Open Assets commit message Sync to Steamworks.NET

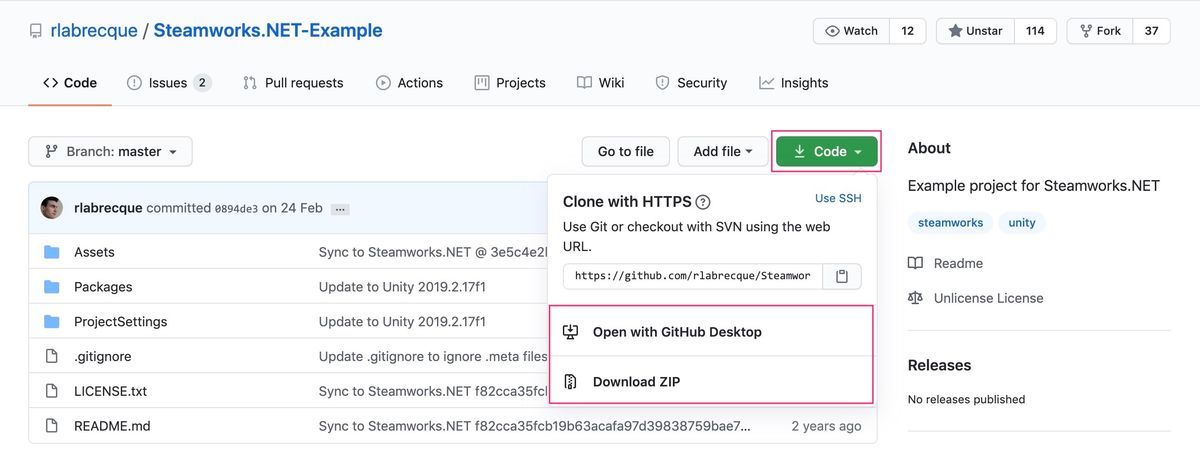pos(433,252)
